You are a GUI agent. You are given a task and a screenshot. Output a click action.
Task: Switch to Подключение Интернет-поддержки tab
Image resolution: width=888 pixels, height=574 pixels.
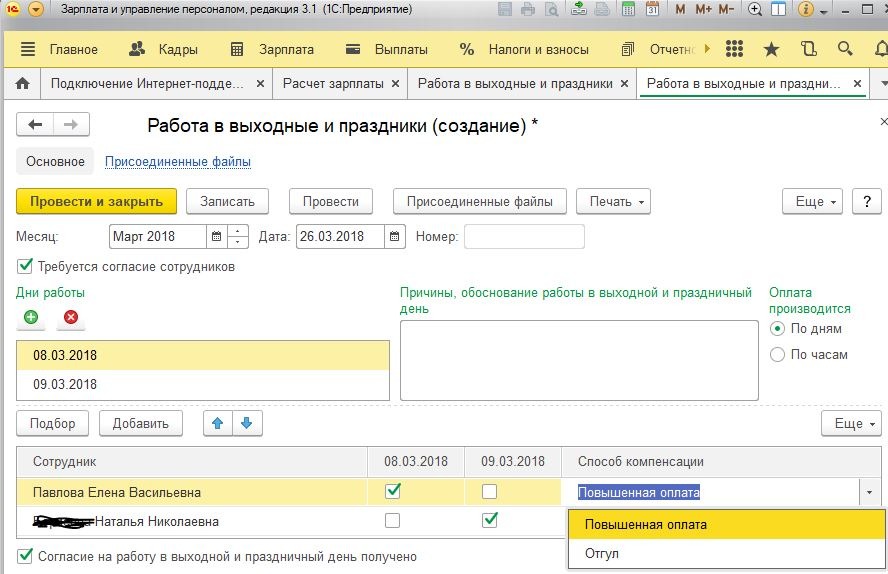[147, 84]
